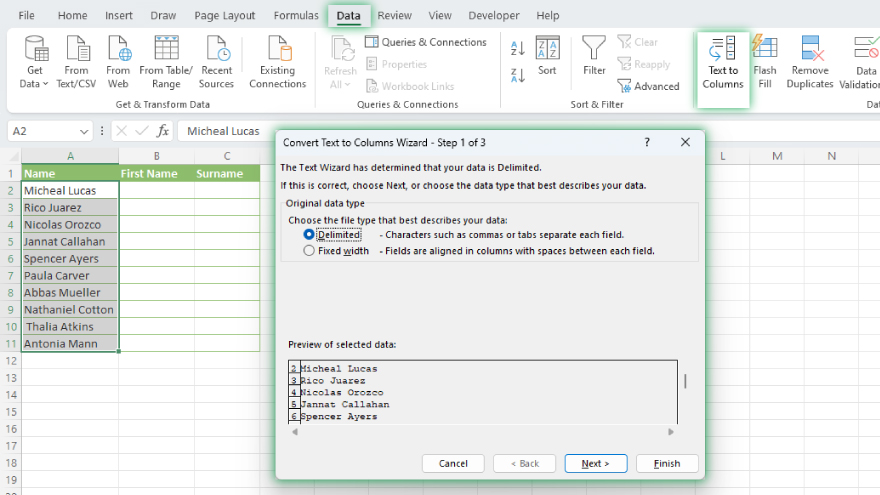Click Clear filter
Image resolution: width=880 pixels, height=495 pixels.
point(638,42)
